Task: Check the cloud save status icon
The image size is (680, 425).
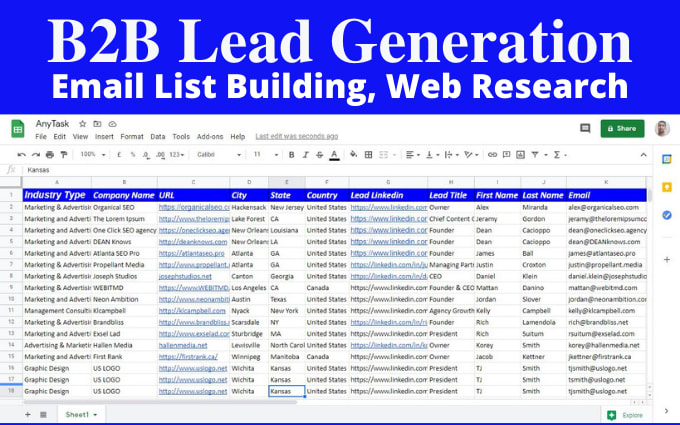Action: click(x=112, y=124)
